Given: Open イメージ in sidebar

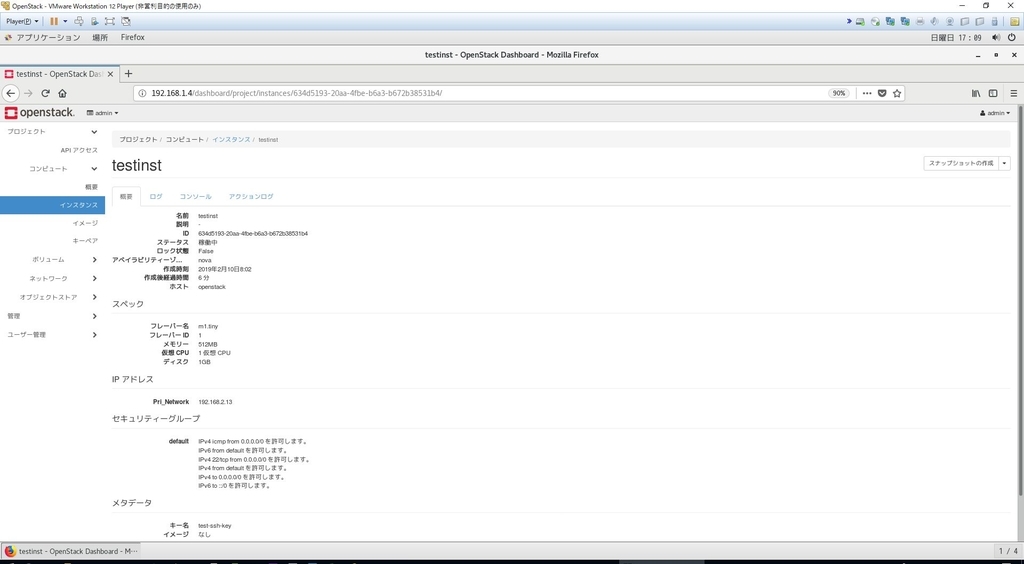Looking at the screenshot, I should 85,223.
